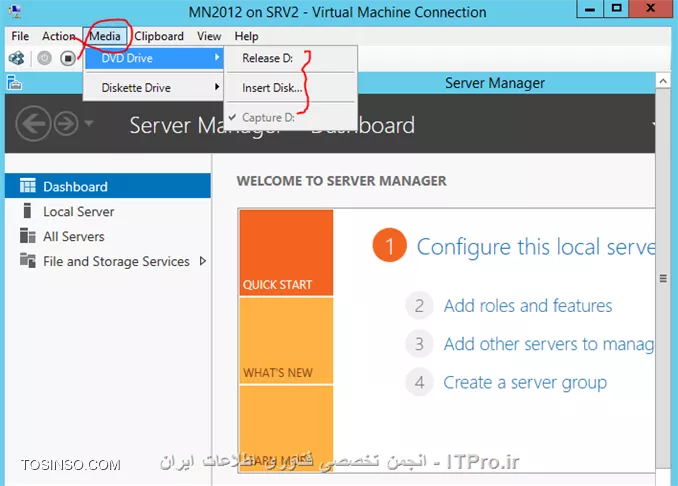This screenshot has width=678, height=486.
Task: Open Diskette Drive submenu
Action: (x=154, y=88)
